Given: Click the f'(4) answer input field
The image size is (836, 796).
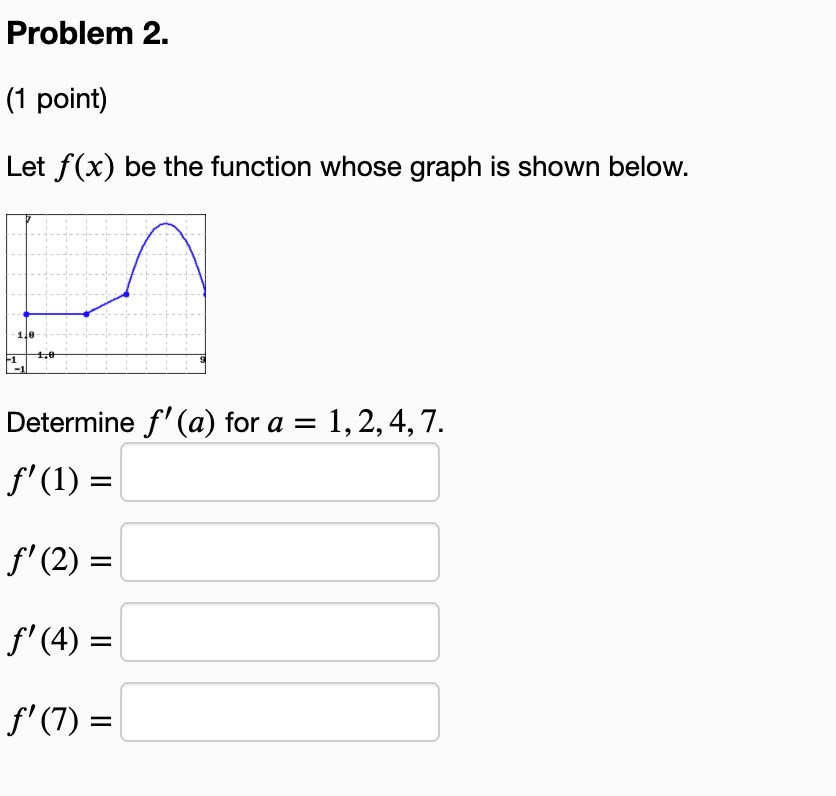Looking at the screenshot, I should [x=280, y=632].
